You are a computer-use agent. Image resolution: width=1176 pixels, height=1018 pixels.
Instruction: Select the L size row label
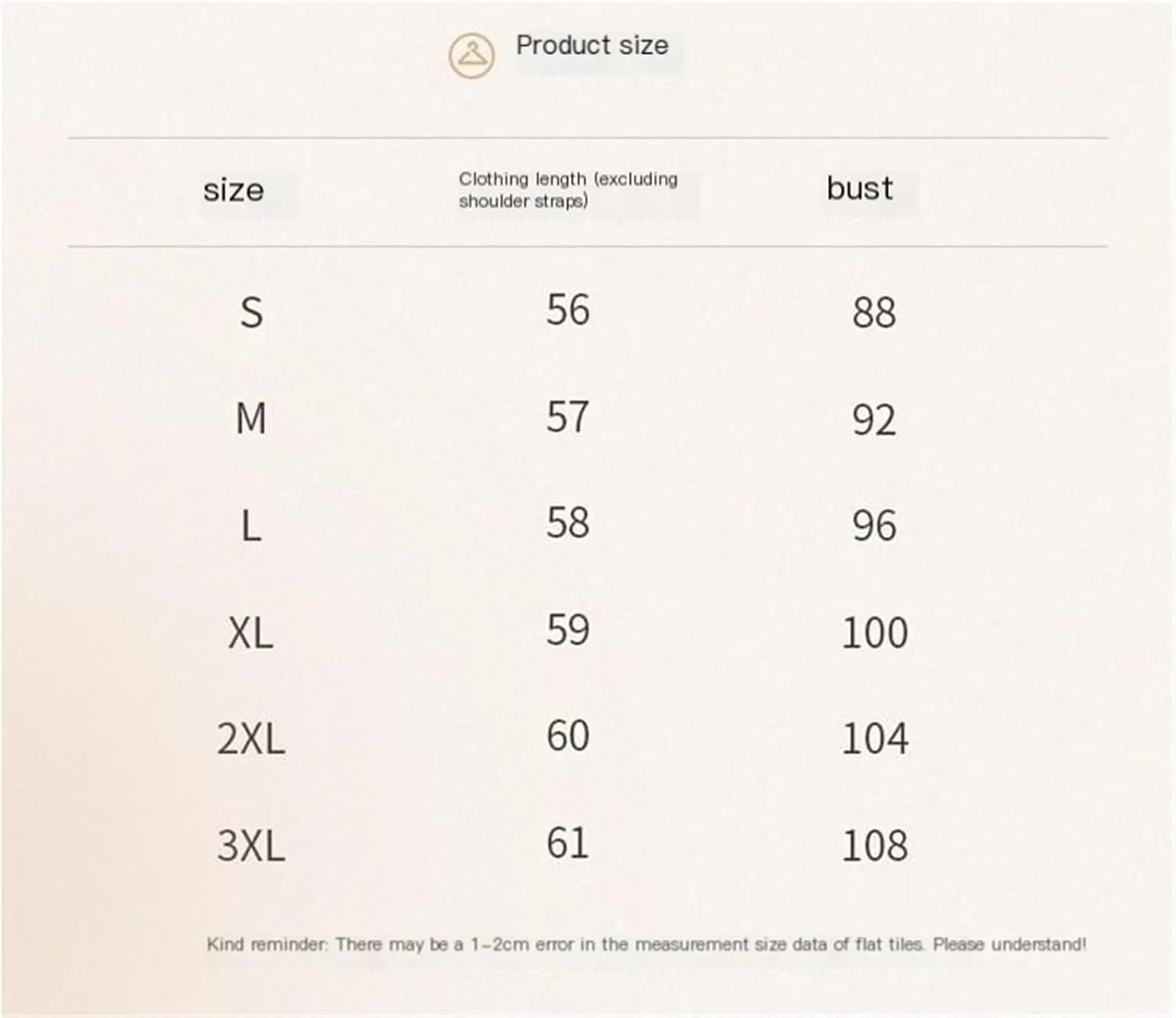tap(251, 525)
